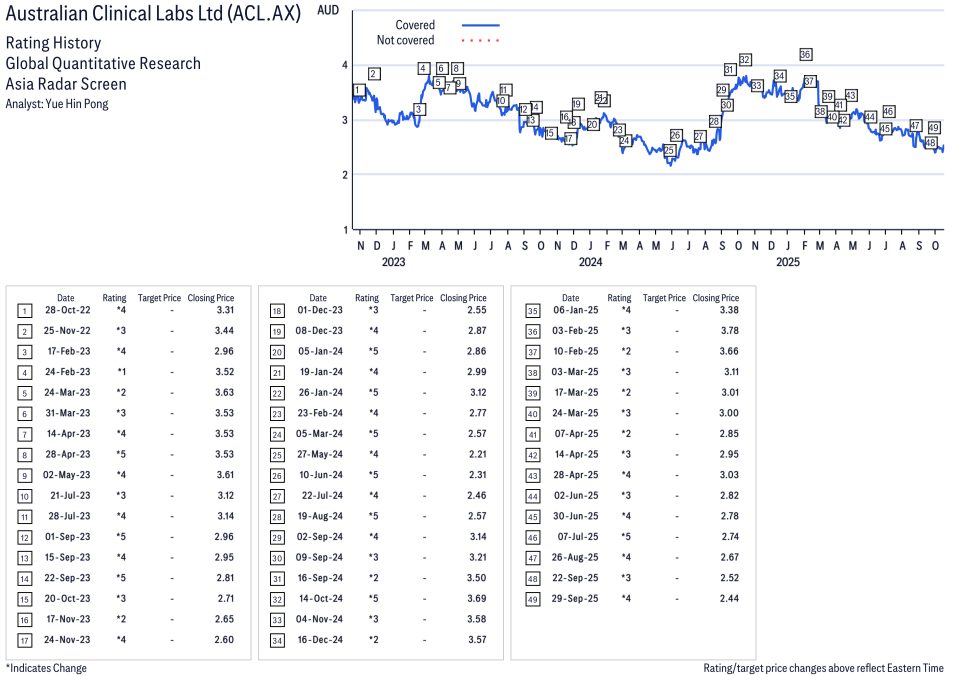Click the blue Covered legend line
This screenshot has height=675, width=955.
click(480, 25)
